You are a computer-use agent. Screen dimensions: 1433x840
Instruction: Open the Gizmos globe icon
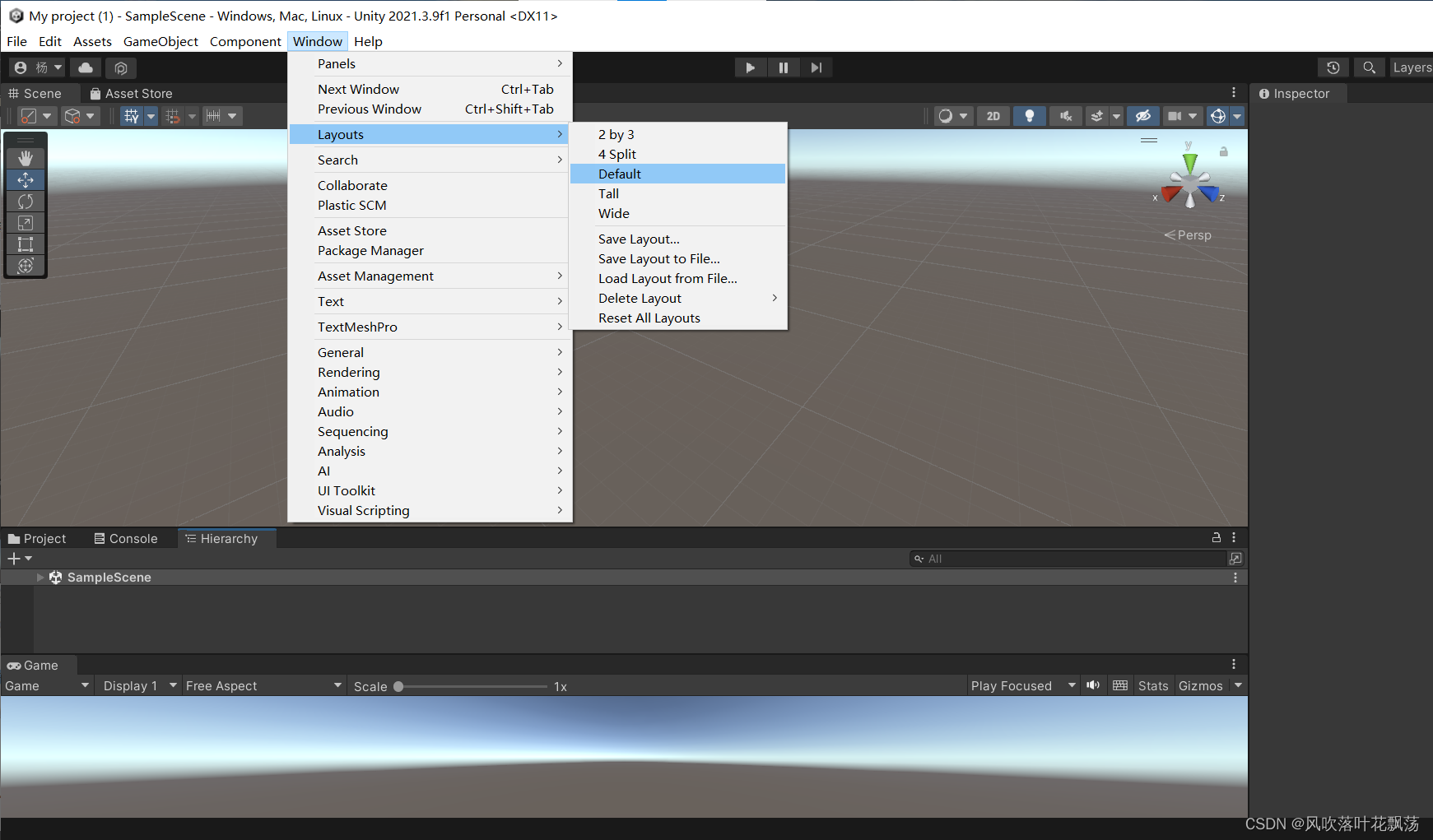1218,116
